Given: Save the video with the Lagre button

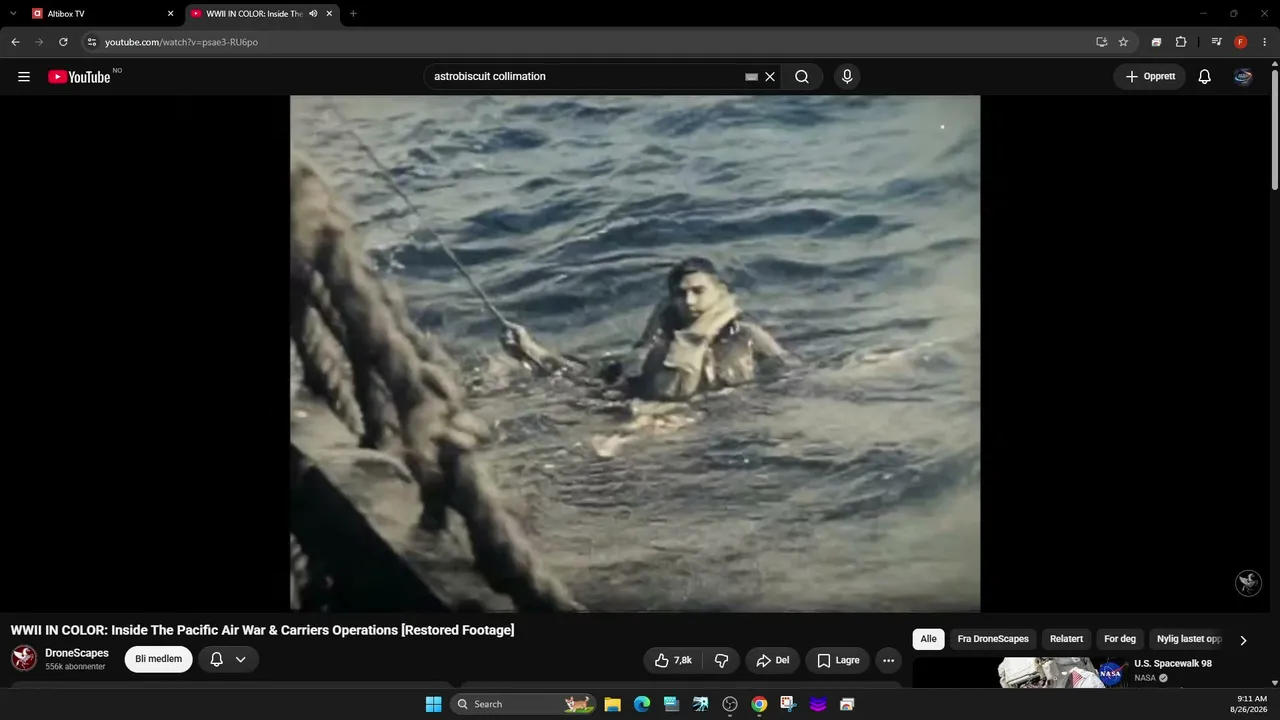Looking at the screenshot, I should (838, 660).
